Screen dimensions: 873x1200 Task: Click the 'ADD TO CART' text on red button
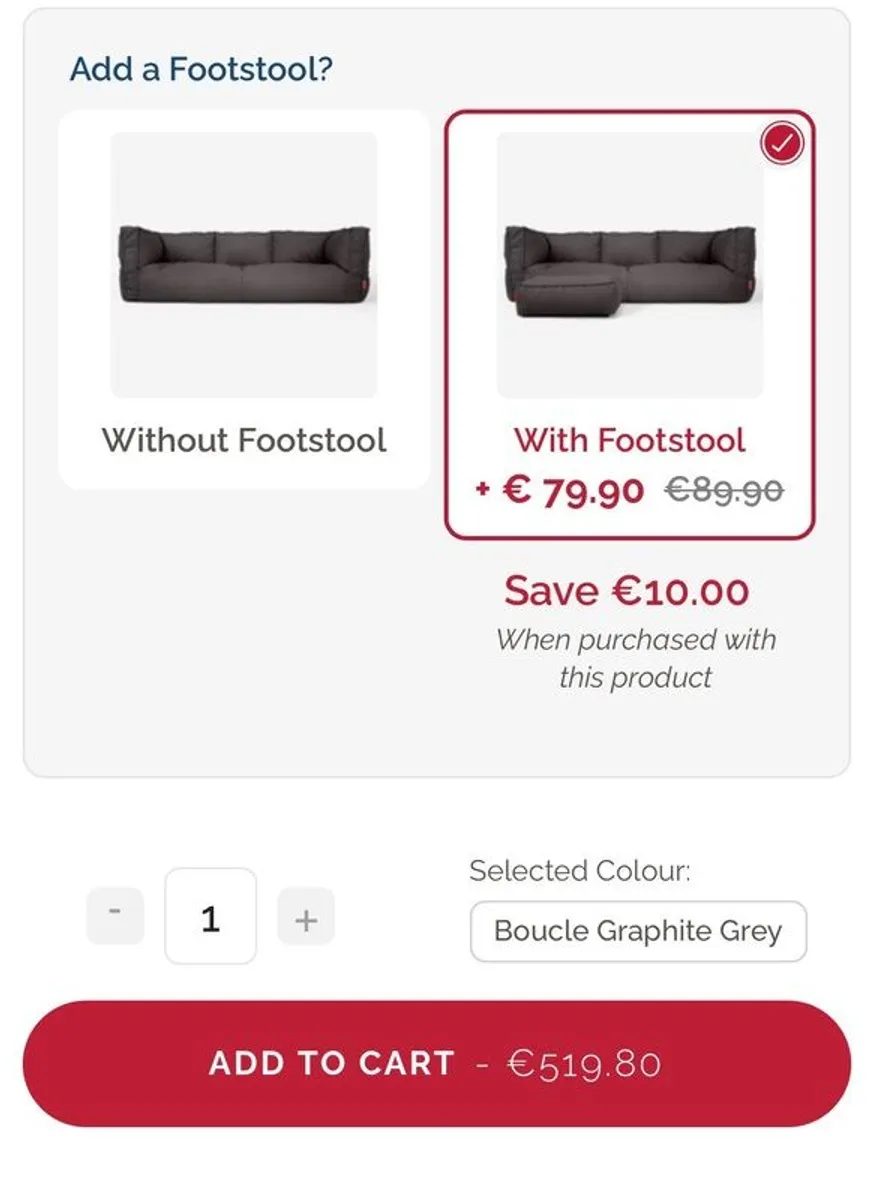332,1063
